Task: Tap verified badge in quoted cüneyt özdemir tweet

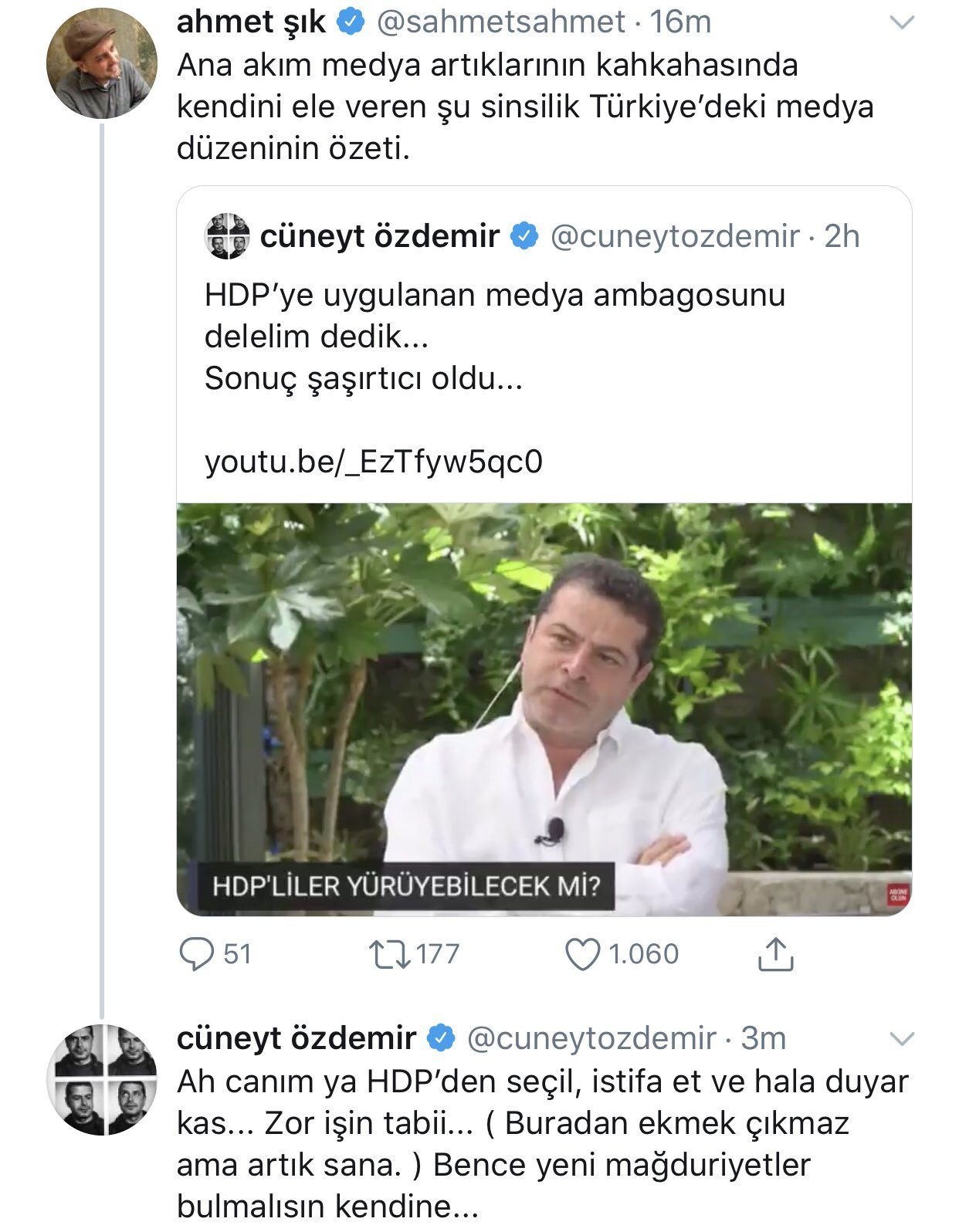Action: (526, 235)
